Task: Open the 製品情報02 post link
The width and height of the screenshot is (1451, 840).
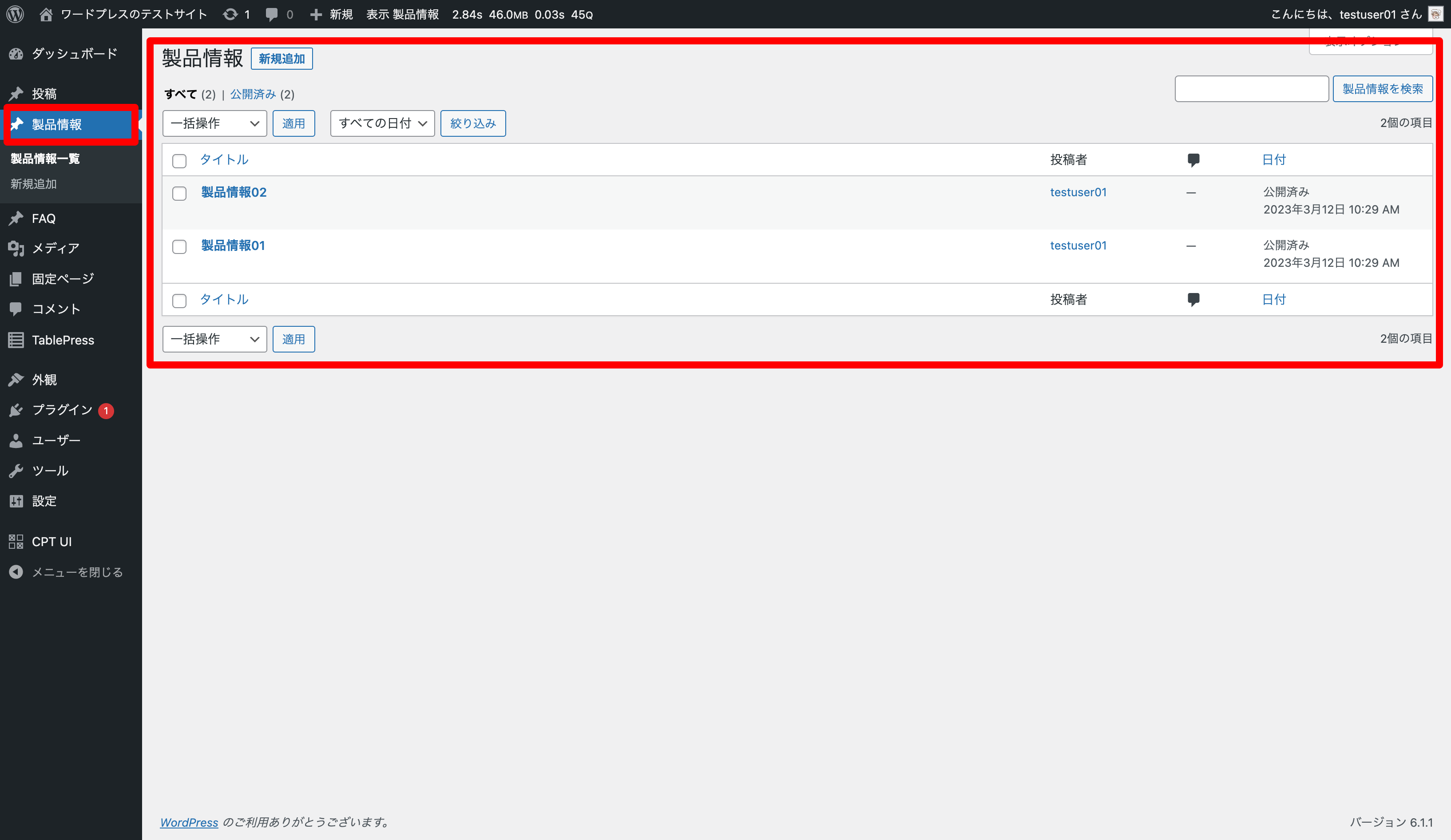Action: click(x=234, y=192)
